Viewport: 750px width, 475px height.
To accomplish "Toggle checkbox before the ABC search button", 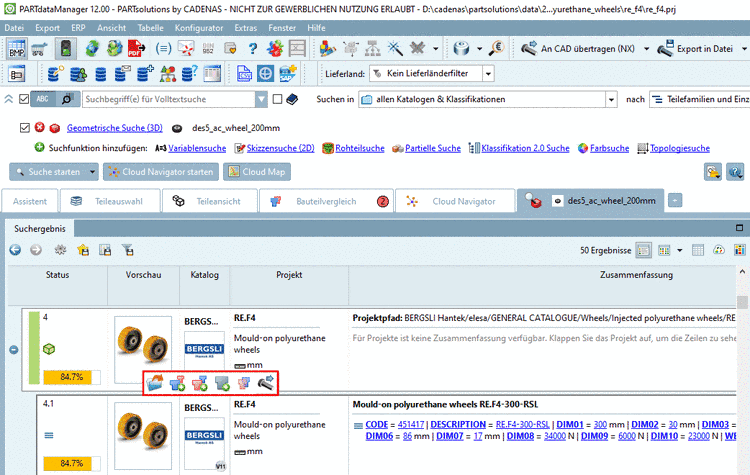I will (24, 99).
